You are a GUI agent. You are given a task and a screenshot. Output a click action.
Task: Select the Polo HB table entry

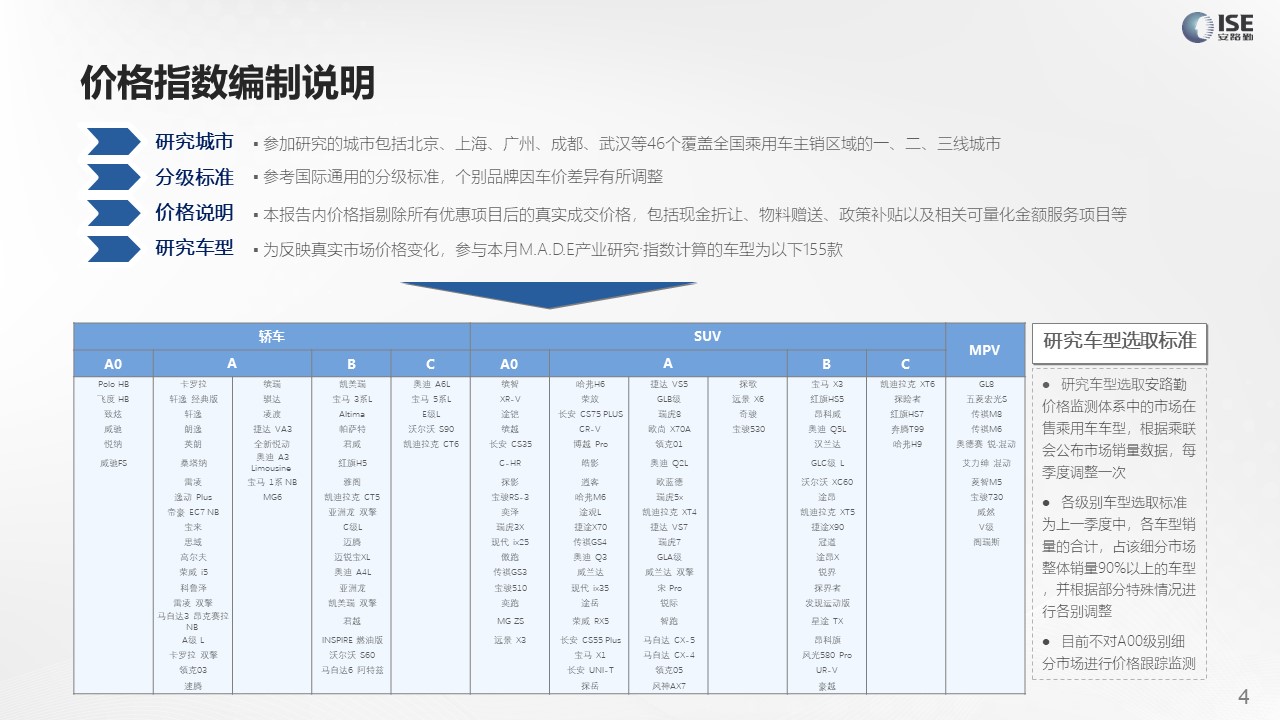[113, 384]
